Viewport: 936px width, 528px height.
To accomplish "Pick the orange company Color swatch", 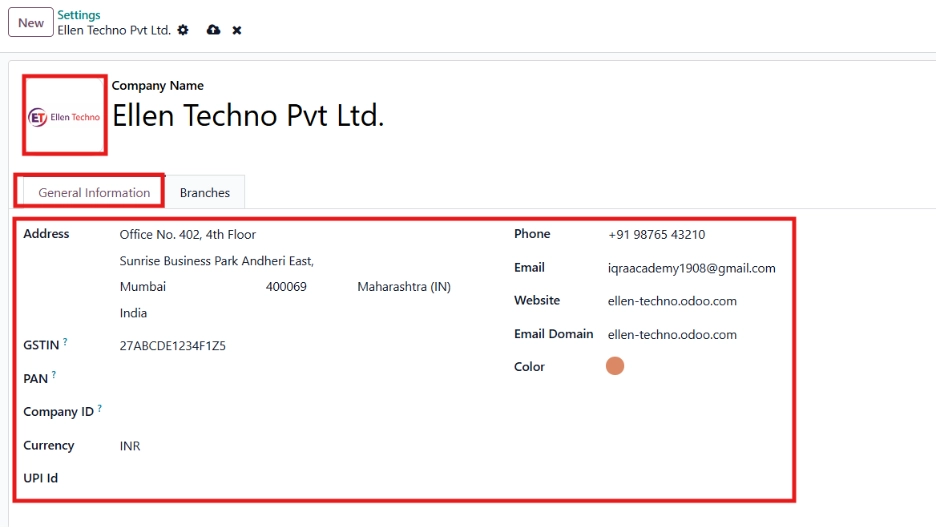I will [x=615, y=366].
